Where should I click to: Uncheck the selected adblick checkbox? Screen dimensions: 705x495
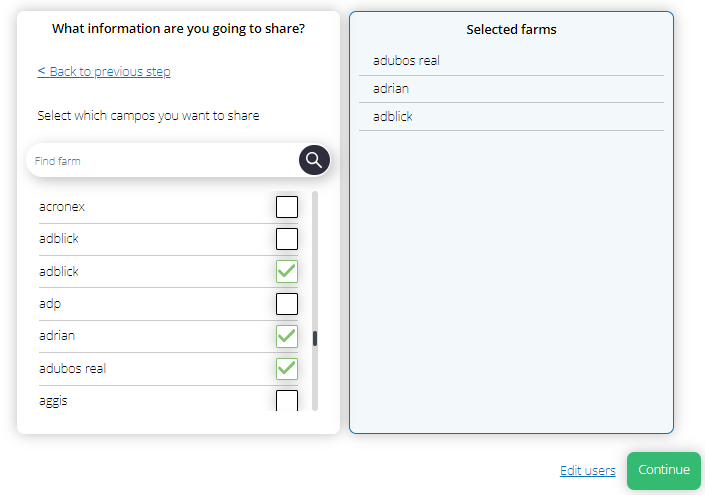[x=287, y=272]
